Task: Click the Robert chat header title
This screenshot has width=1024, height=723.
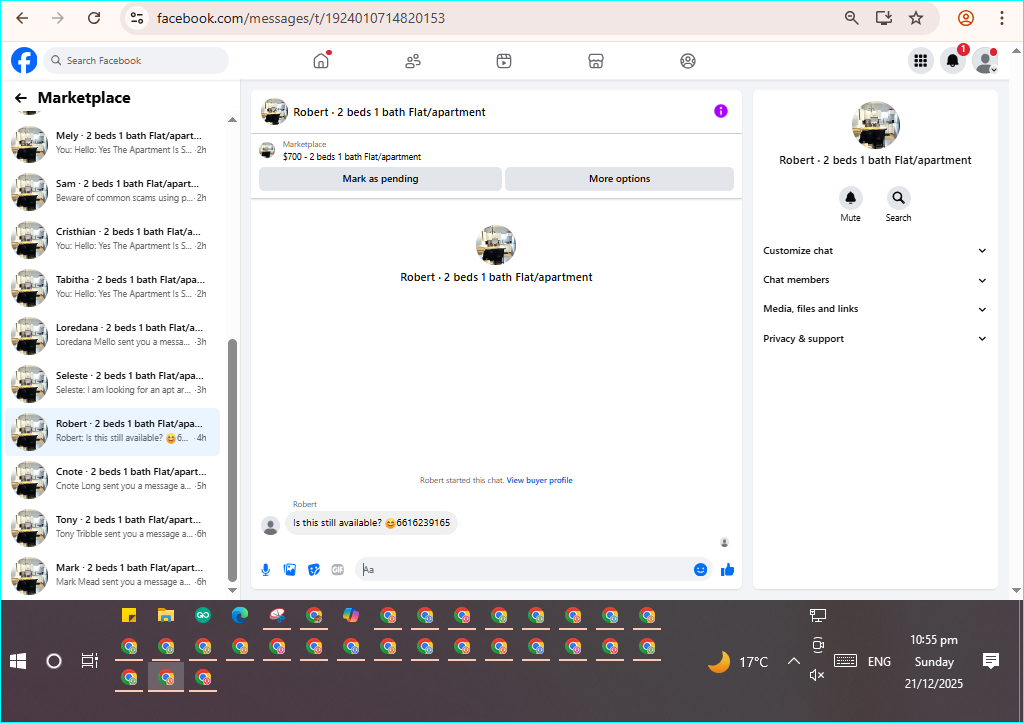Action: click(x=389, y=112)
